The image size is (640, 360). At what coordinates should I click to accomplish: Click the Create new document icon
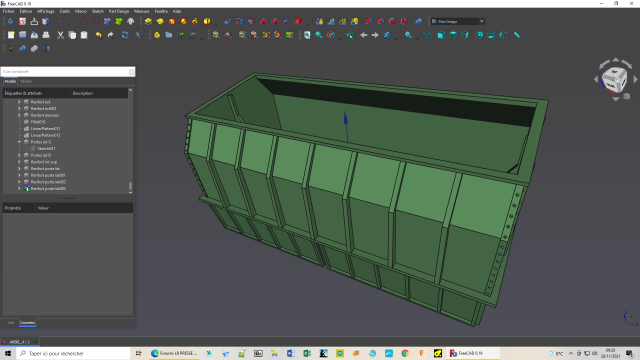(x=11, y=35)
